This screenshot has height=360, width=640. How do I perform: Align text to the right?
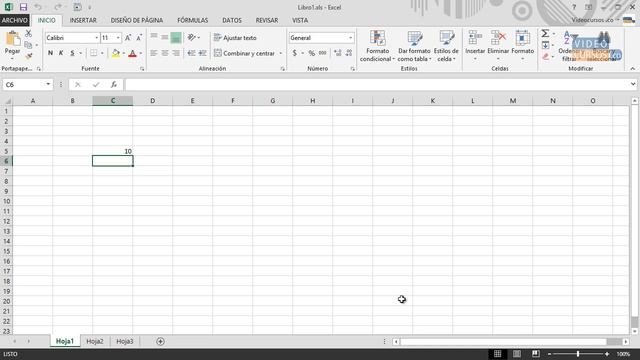click(176, 53)
